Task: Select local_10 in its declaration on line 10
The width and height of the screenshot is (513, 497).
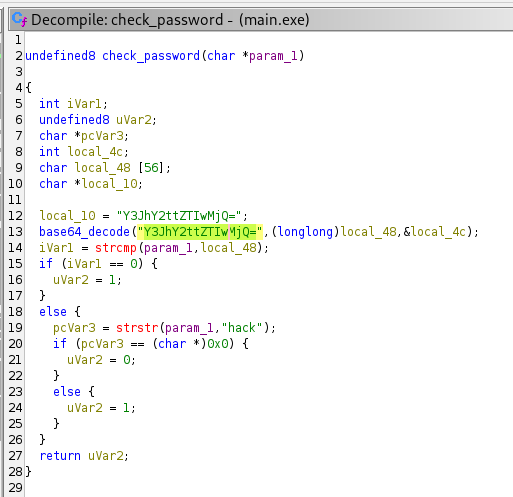Action: click(x=109, y=184)
